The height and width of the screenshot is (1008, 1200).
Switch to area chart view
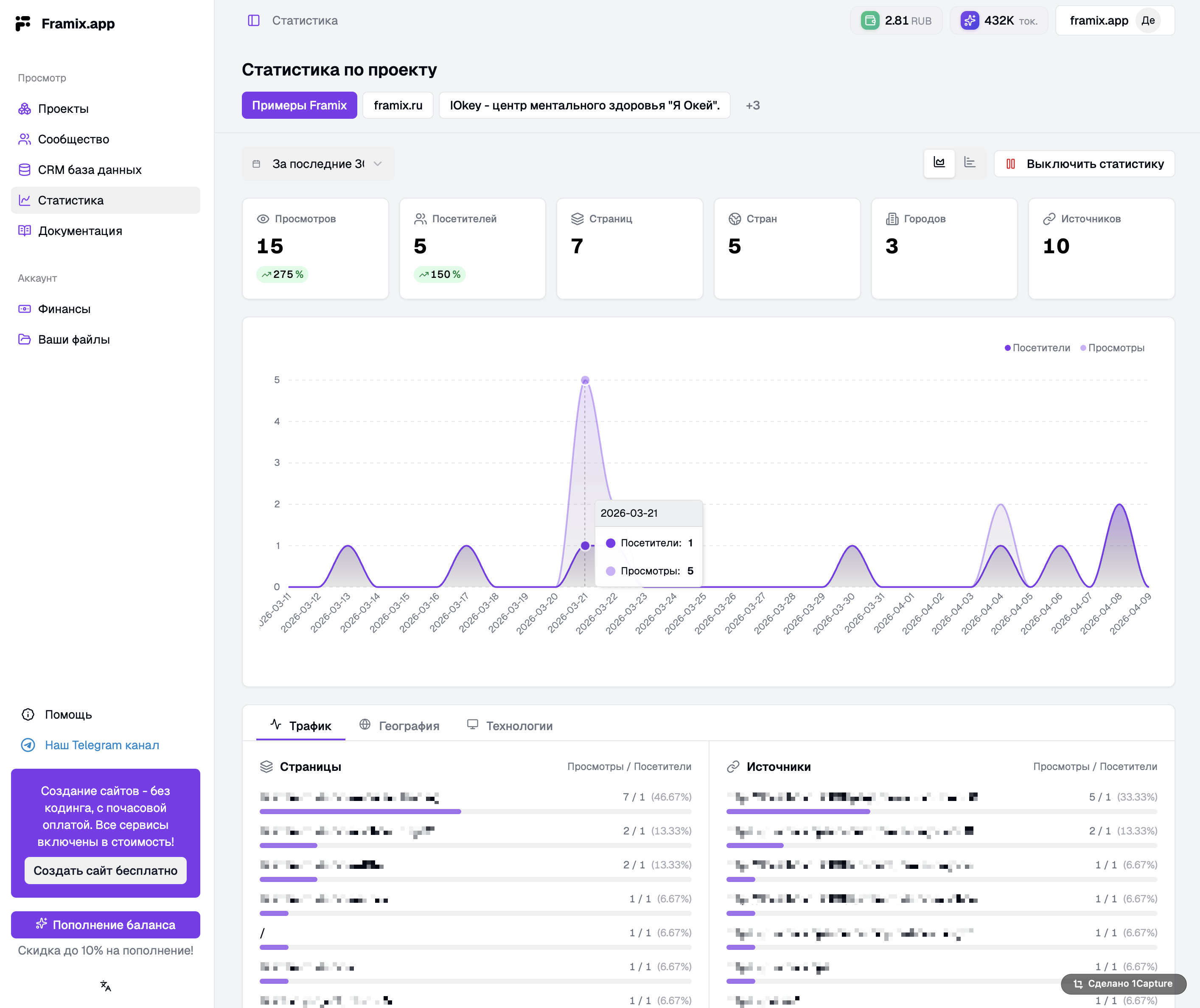pos(939,163)
